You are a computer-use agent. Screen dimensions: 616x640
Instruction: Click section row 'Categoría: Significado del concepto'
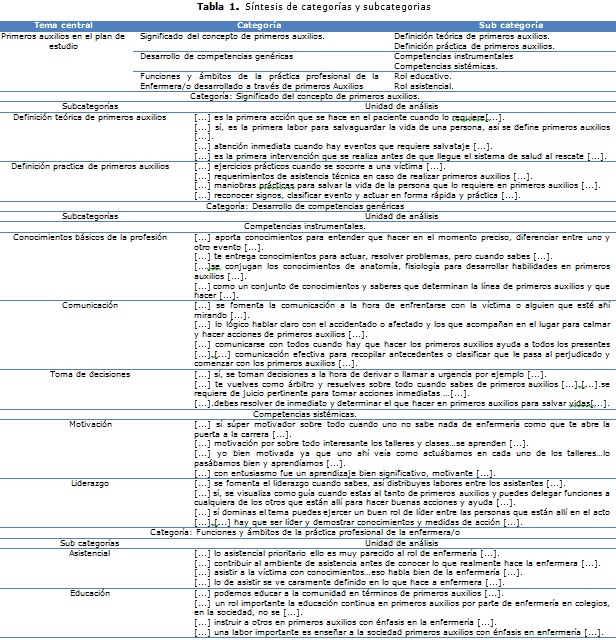click(x=307, y=95)
